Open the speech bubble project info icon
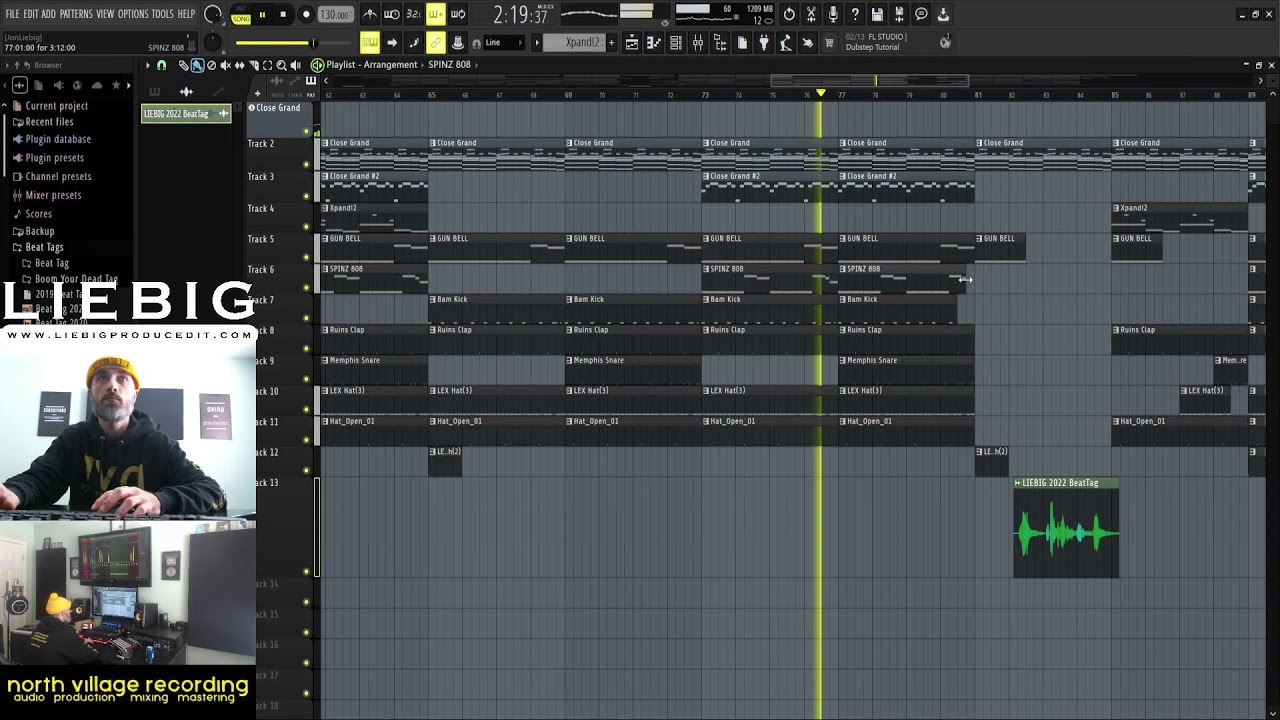Image resolution: width=1280 pixels, height=720 pixels. point(921,14)
